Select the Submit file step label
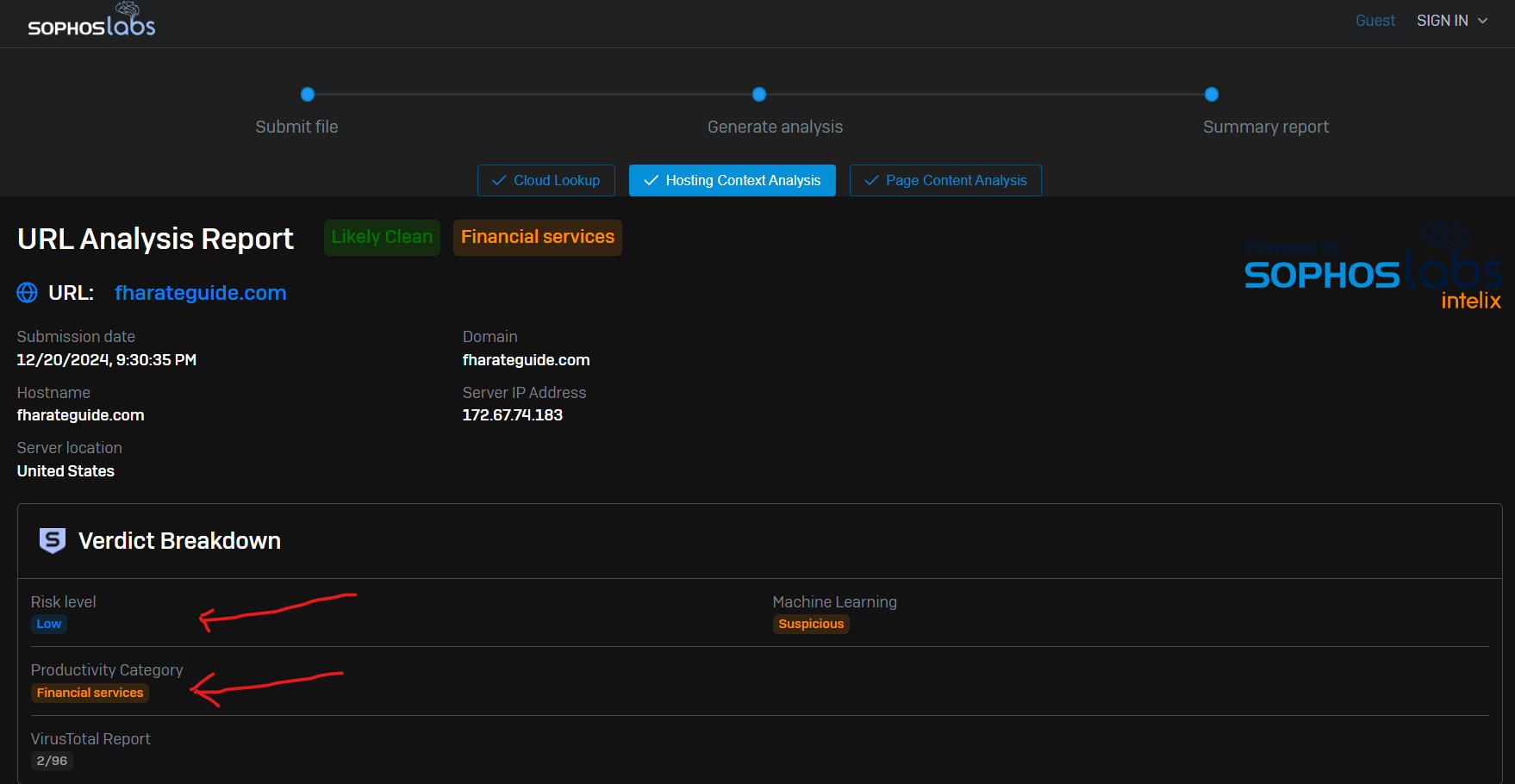This screenshot has height=784, width=1515. (296, 127)
